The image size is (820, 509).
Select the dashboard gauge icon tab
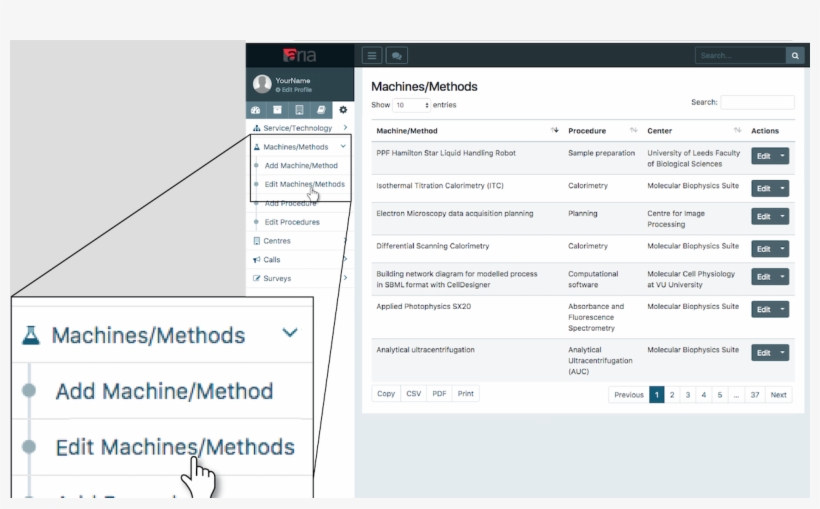point(256,110)
